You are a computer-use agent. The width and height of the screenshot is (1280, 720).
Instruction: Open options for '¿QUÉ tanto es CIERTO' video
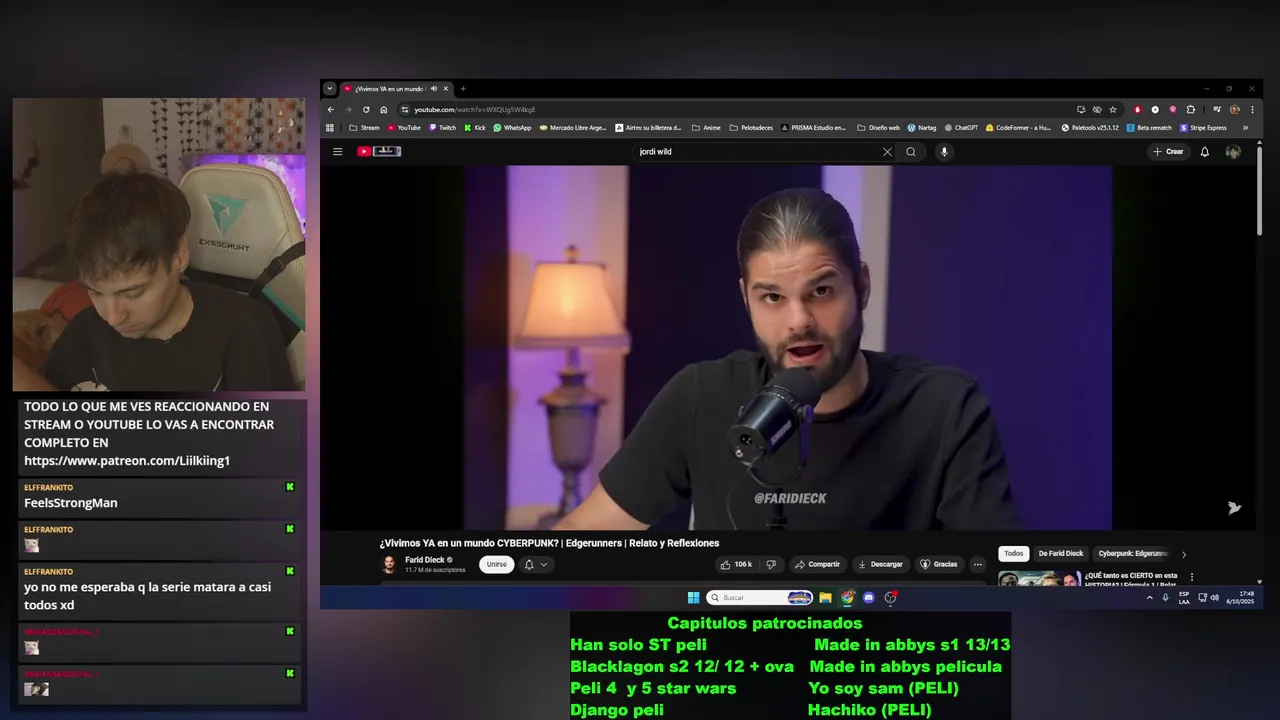click(1191, 577)
